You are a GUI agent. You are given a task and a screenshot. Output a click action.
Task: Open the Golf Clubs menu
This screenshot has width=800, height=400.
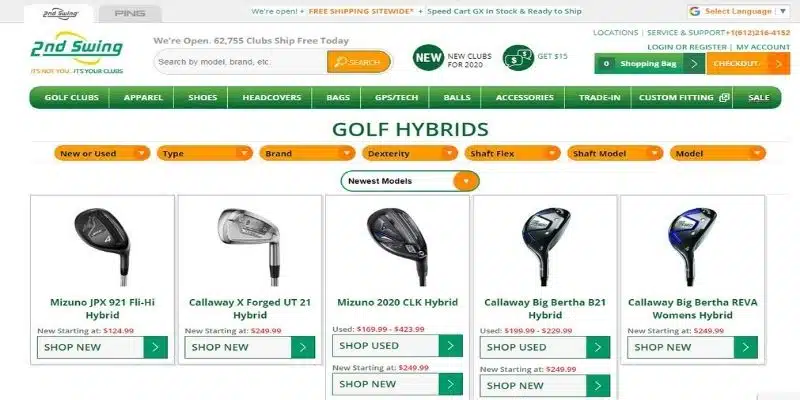(x=71, y=97)
